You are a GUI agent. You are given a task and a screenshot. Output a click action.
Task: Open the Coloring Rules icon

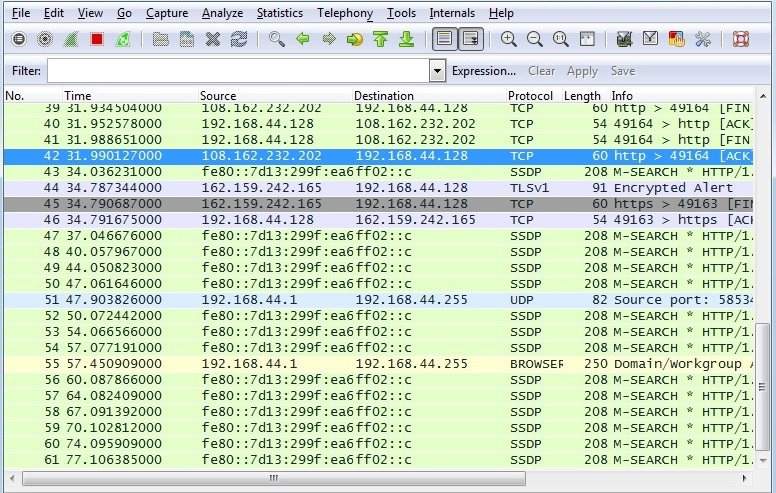pyautogui.click(x=676, y=40)
